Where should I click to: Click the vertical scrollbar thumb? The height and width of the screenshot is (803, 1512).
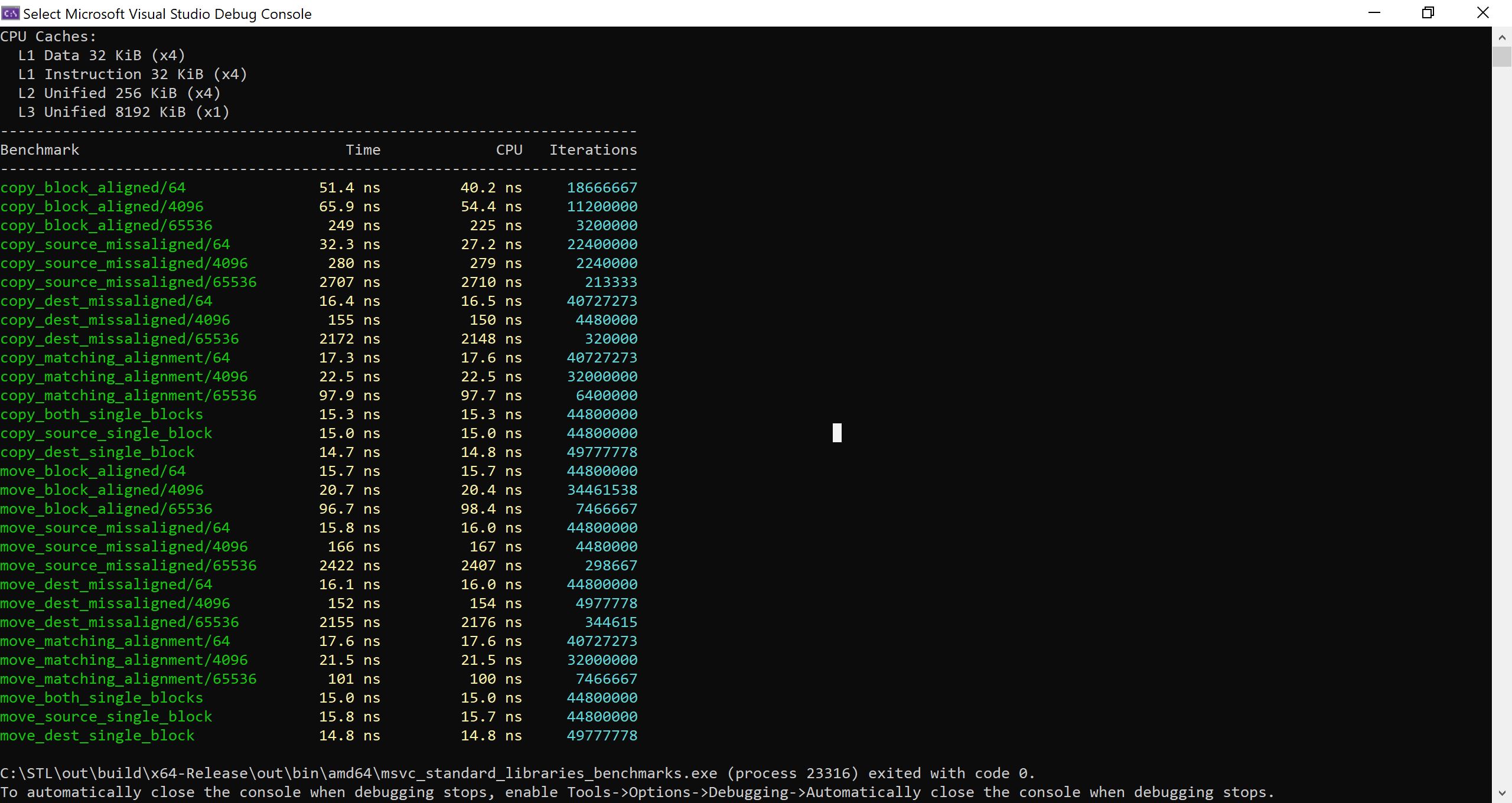pos(1501,57)
